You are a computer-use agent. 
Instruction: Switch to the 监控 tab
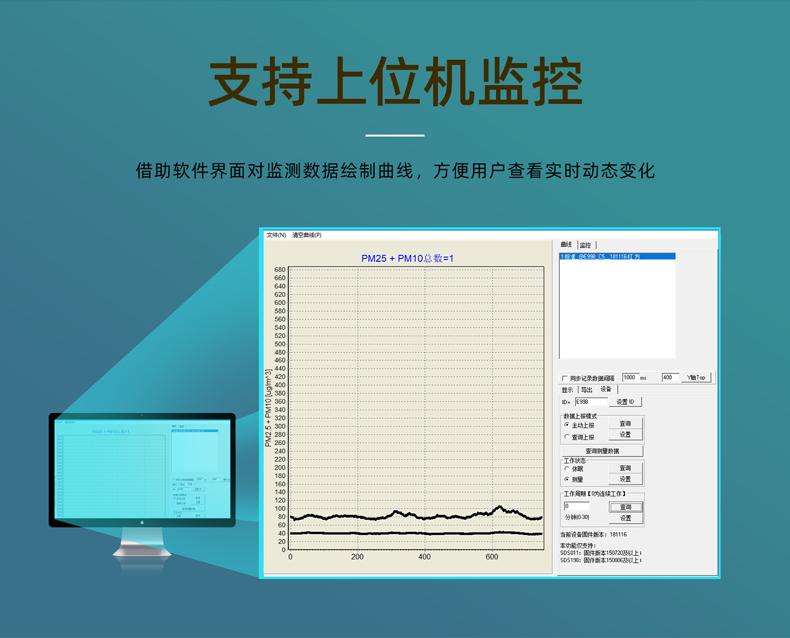point(585,244)
